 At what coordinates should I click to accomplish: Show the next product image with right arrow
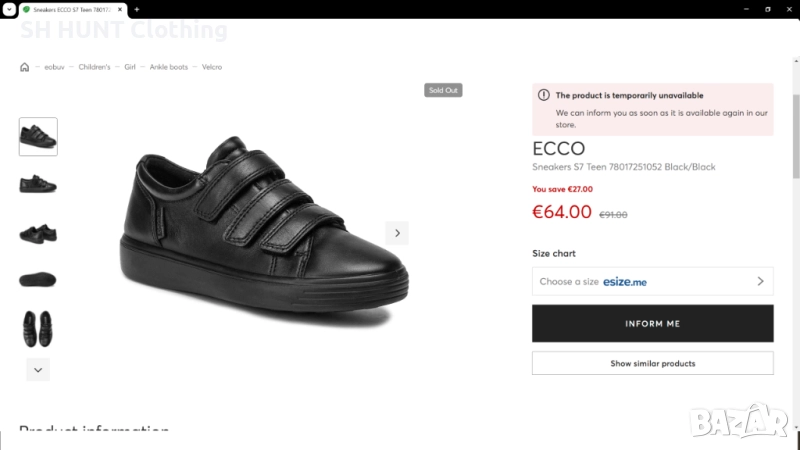(397, 233)
